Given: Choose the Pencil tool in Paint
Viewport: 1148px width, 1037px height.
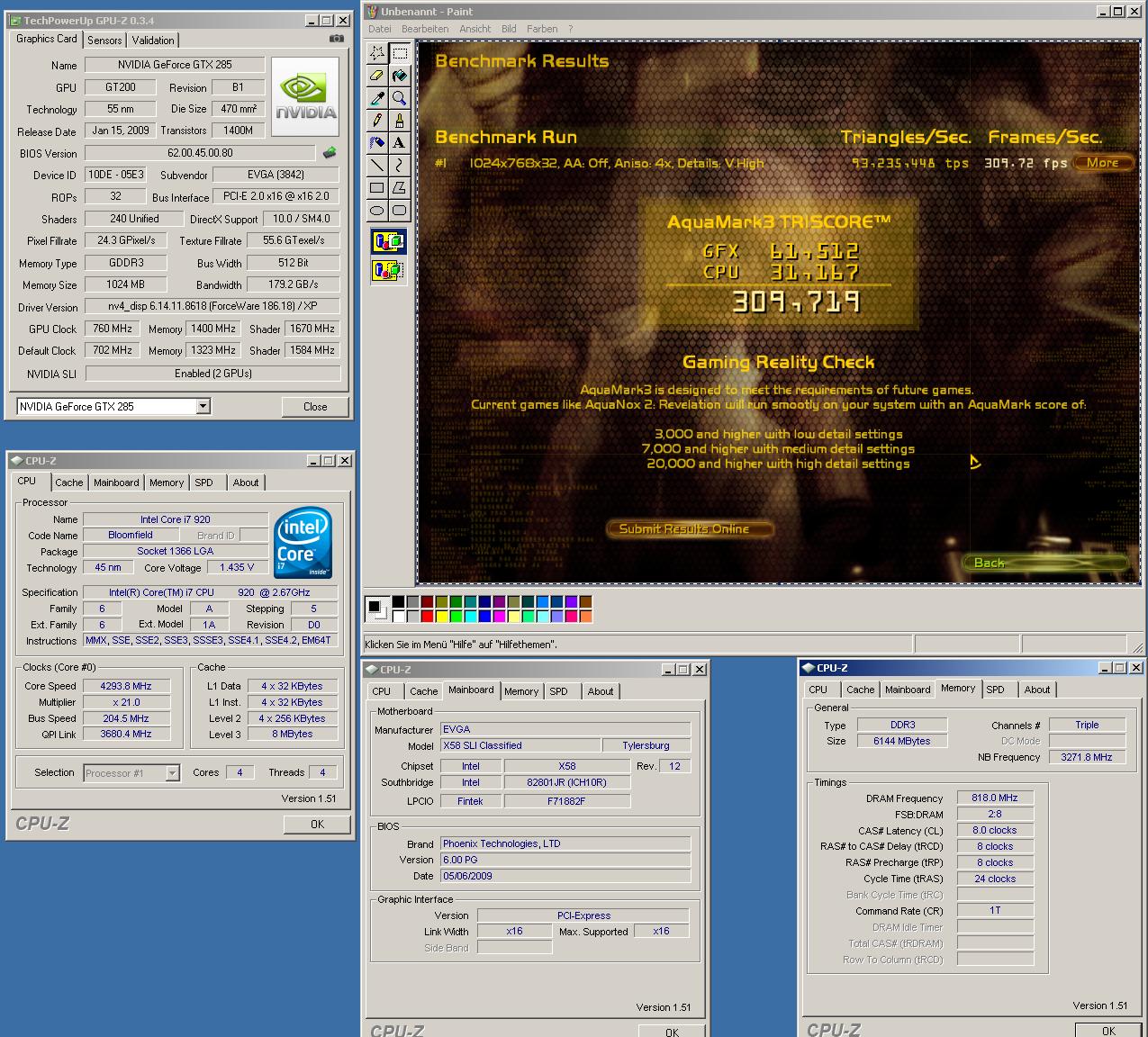Looking at the screenshot, I should coord(377,121).
